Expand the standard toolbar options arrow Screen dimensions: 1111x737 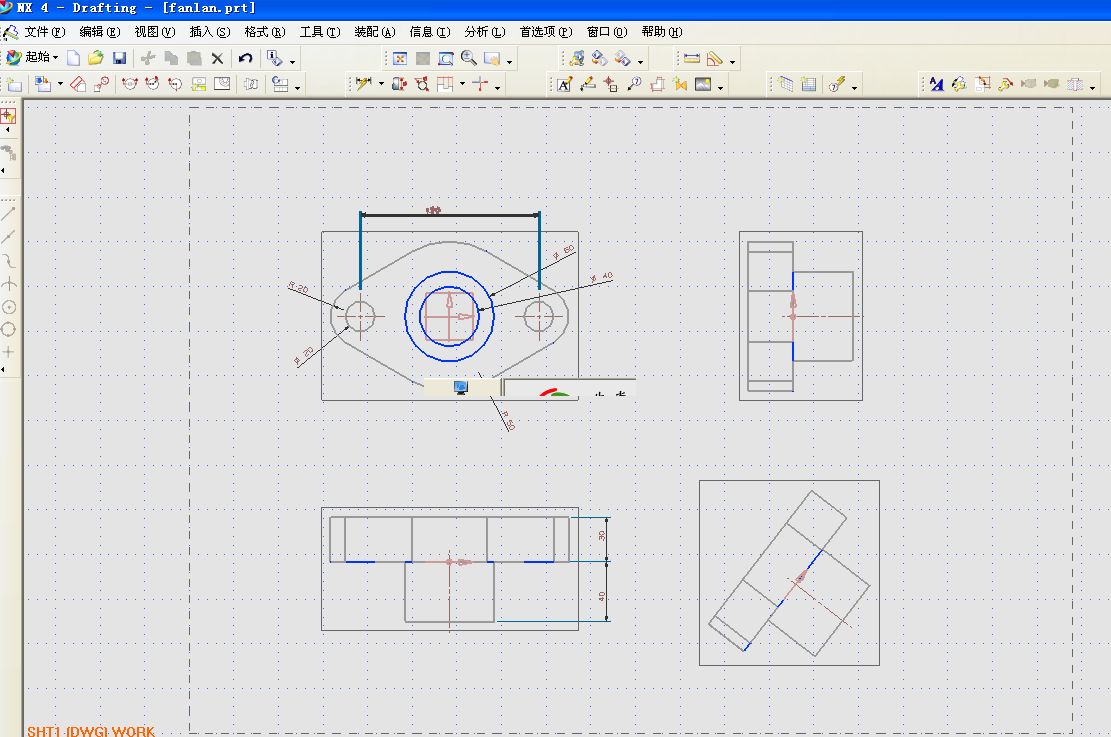293,62
